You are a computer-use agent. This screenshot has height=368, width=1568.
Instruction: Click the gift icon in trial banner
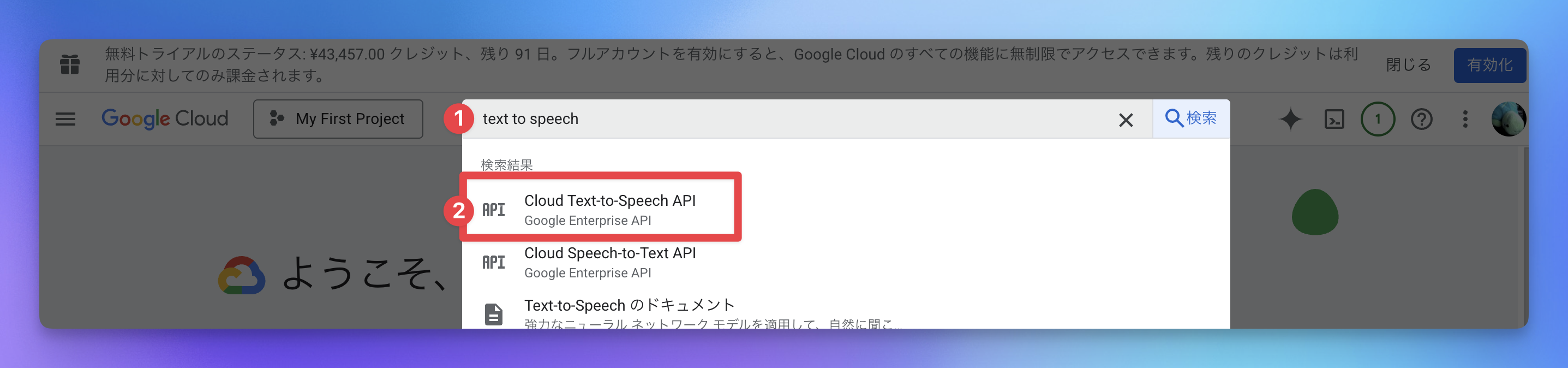click(70, 64)
